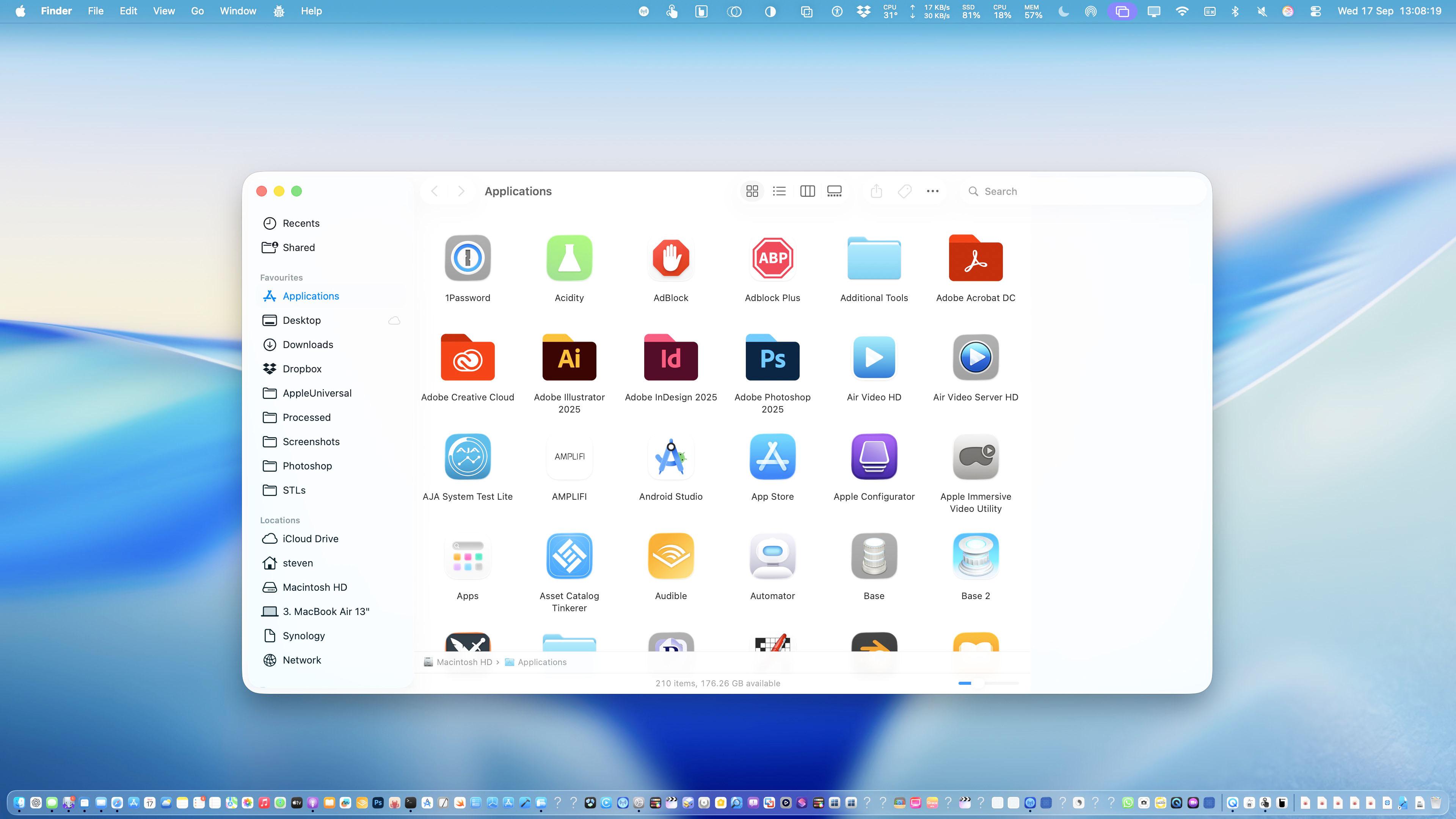Open the AirDrop menu bar icon
The height and width of the screenshot is (819, 1456).
[x=1091, y=11]
